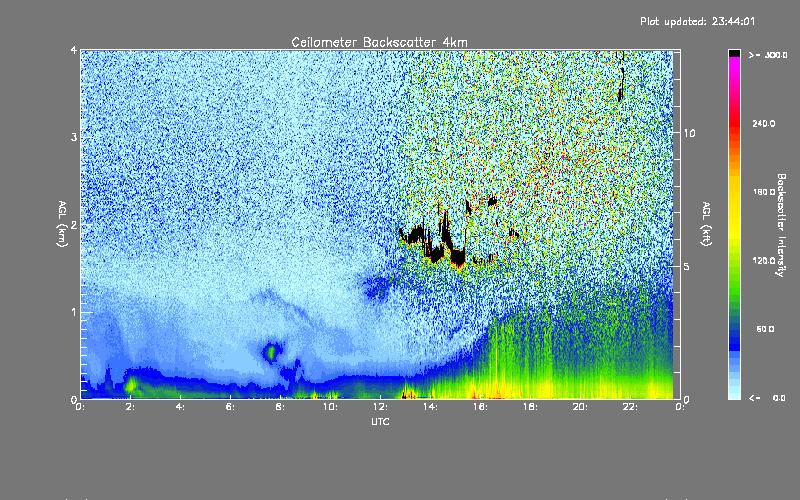Click the '180.0' colorbar value

point(764,192)
